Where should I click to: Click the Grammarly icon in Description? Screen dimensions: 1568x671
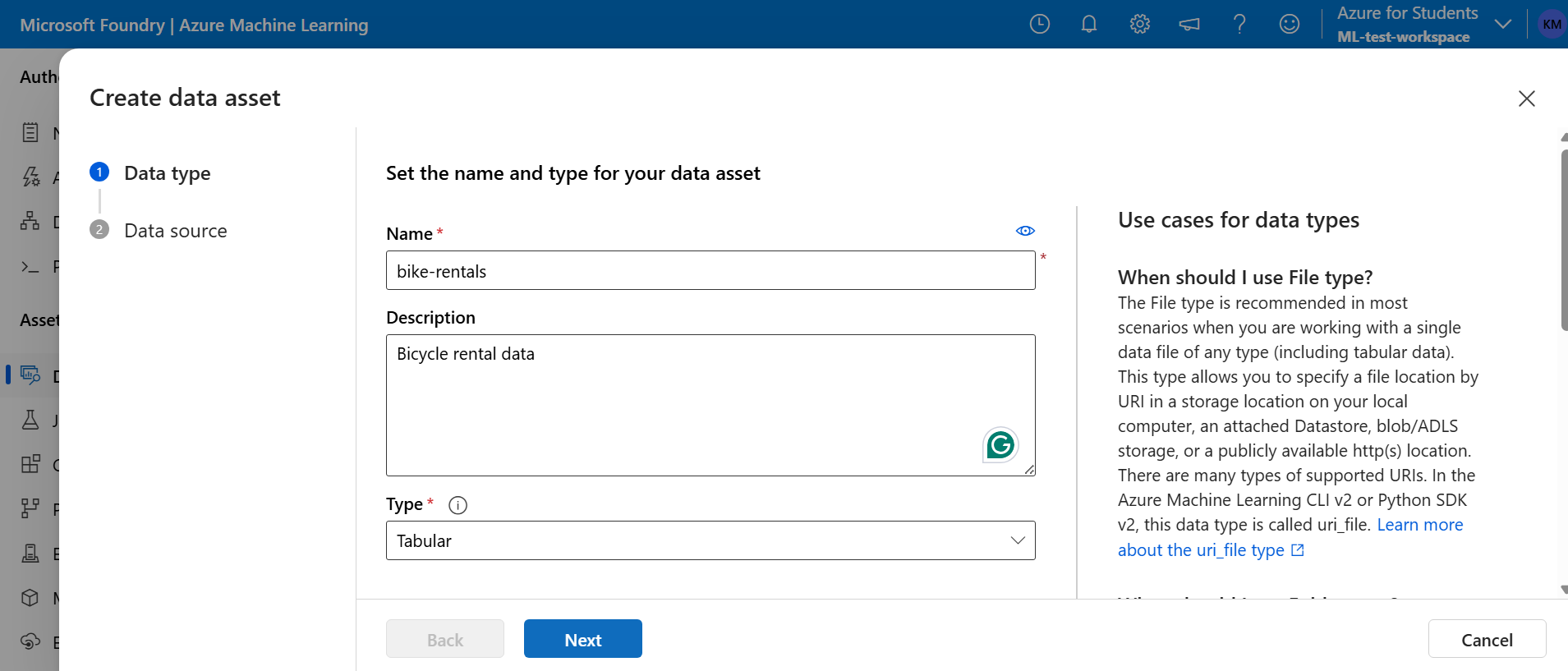(x=1000, y=445)
